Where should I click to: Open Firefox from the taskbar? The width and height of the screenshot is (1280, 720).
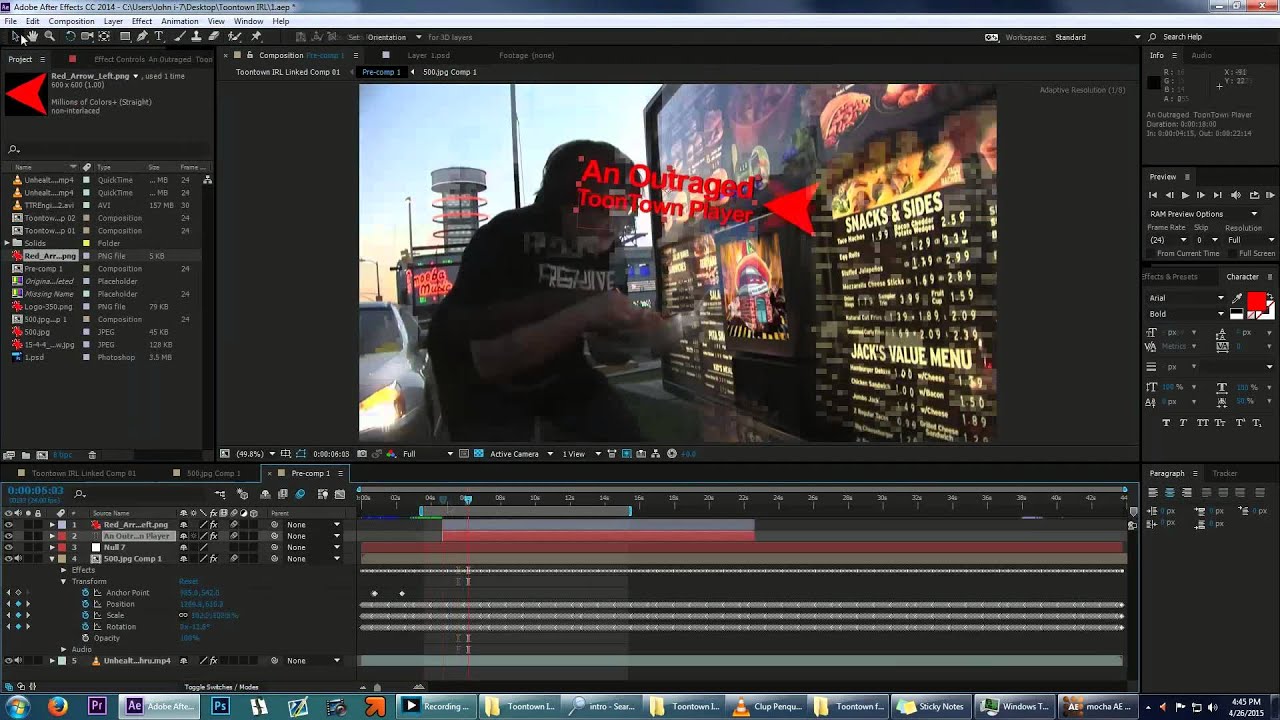coord(57,706)
